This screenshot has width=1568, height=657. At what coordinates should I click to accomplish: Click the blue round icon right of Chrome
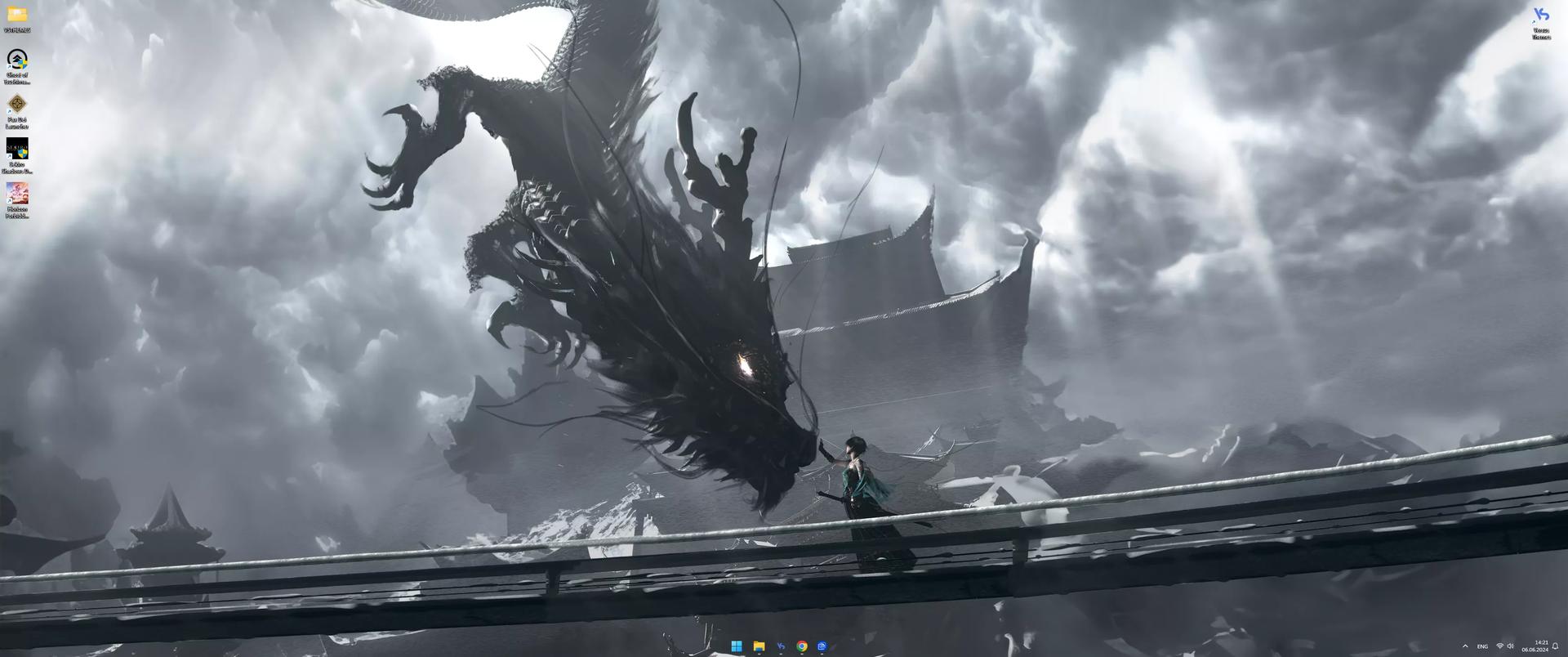(822, 646)
